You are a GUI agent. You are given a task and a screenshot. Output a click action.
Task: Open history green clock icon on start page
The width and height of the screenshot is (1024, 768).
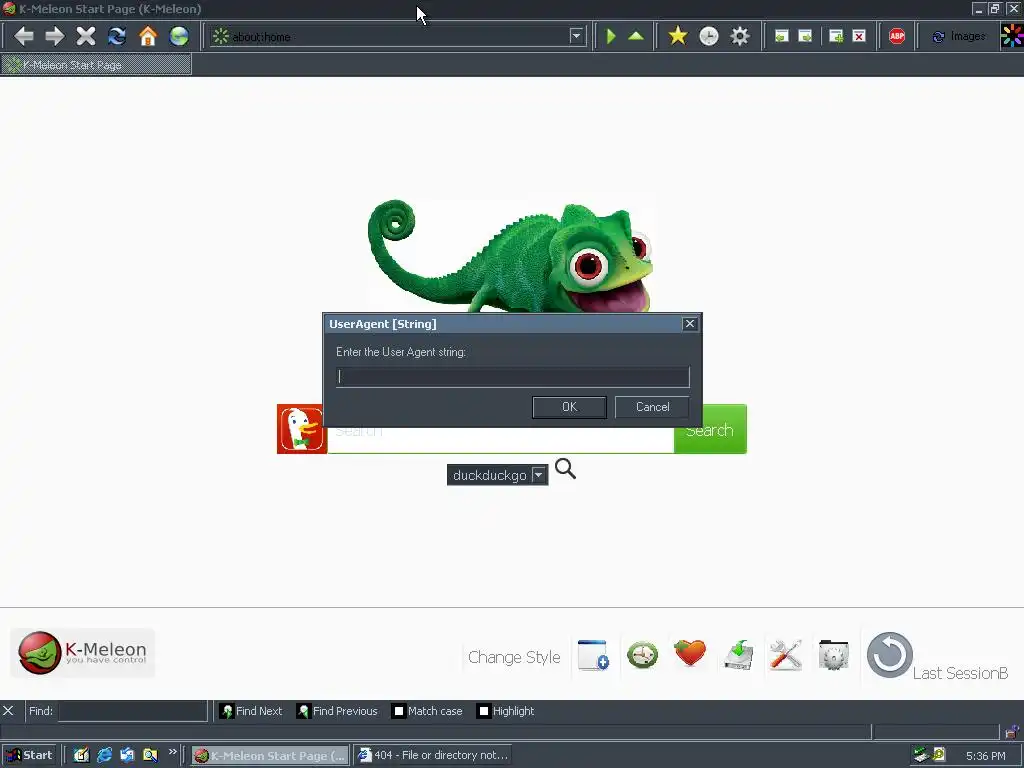[642, 654]
